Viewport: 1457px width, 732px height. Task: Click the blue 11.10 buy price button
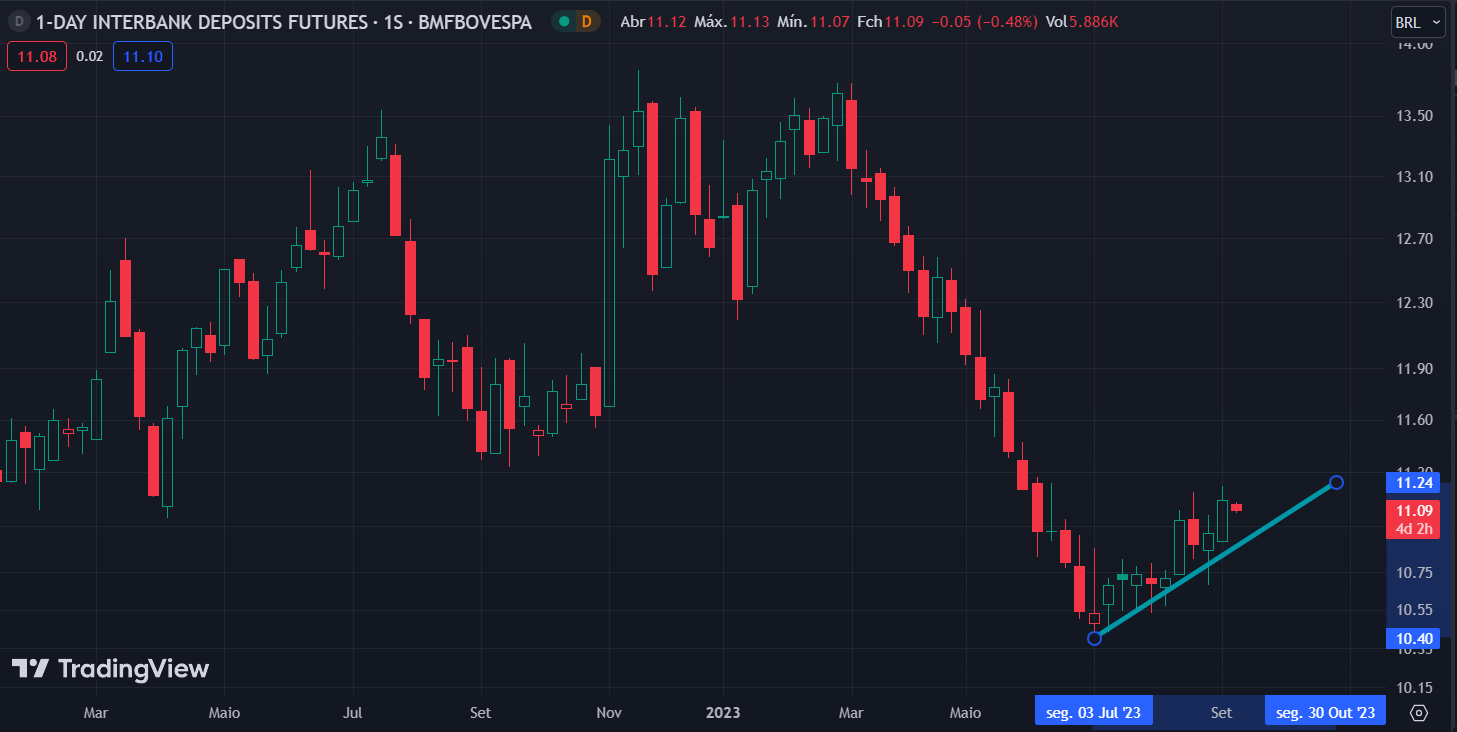143,56
